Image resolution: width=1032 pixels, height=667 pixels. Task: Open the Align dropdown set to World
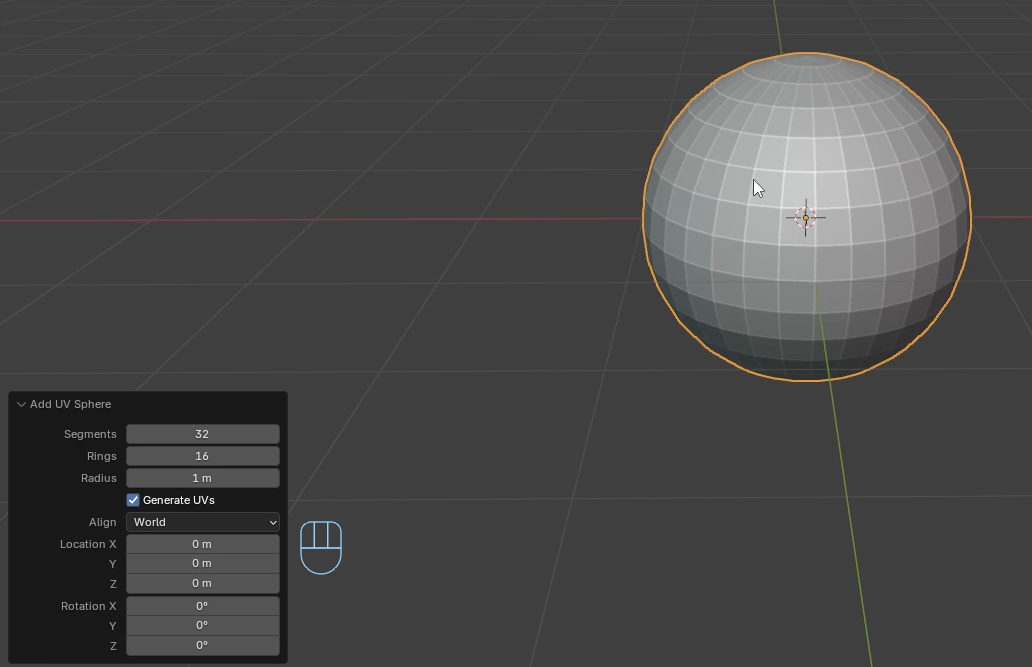[x=203, y=522]
